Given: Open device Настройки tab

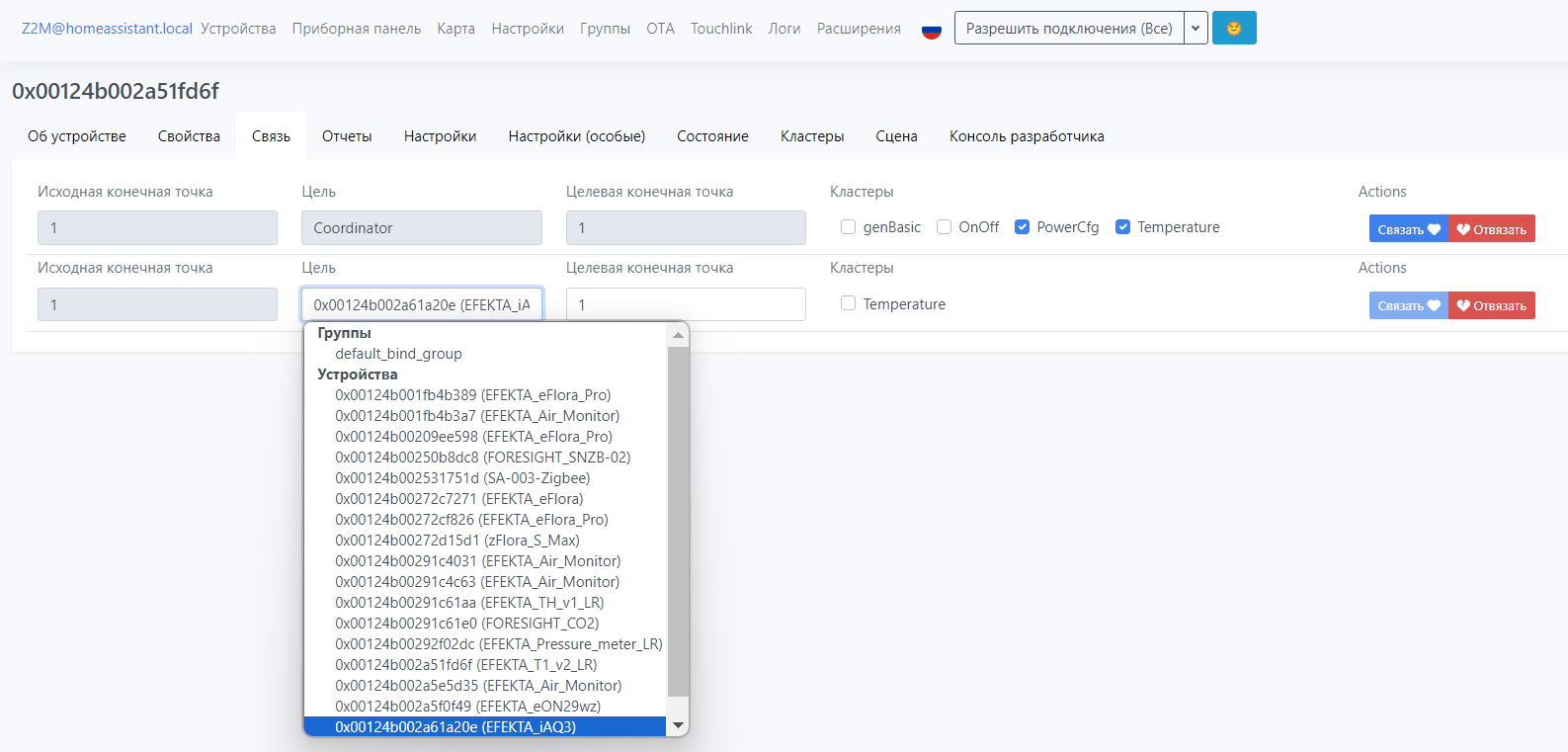Looking at the screenshot, I should coord(441,136).
